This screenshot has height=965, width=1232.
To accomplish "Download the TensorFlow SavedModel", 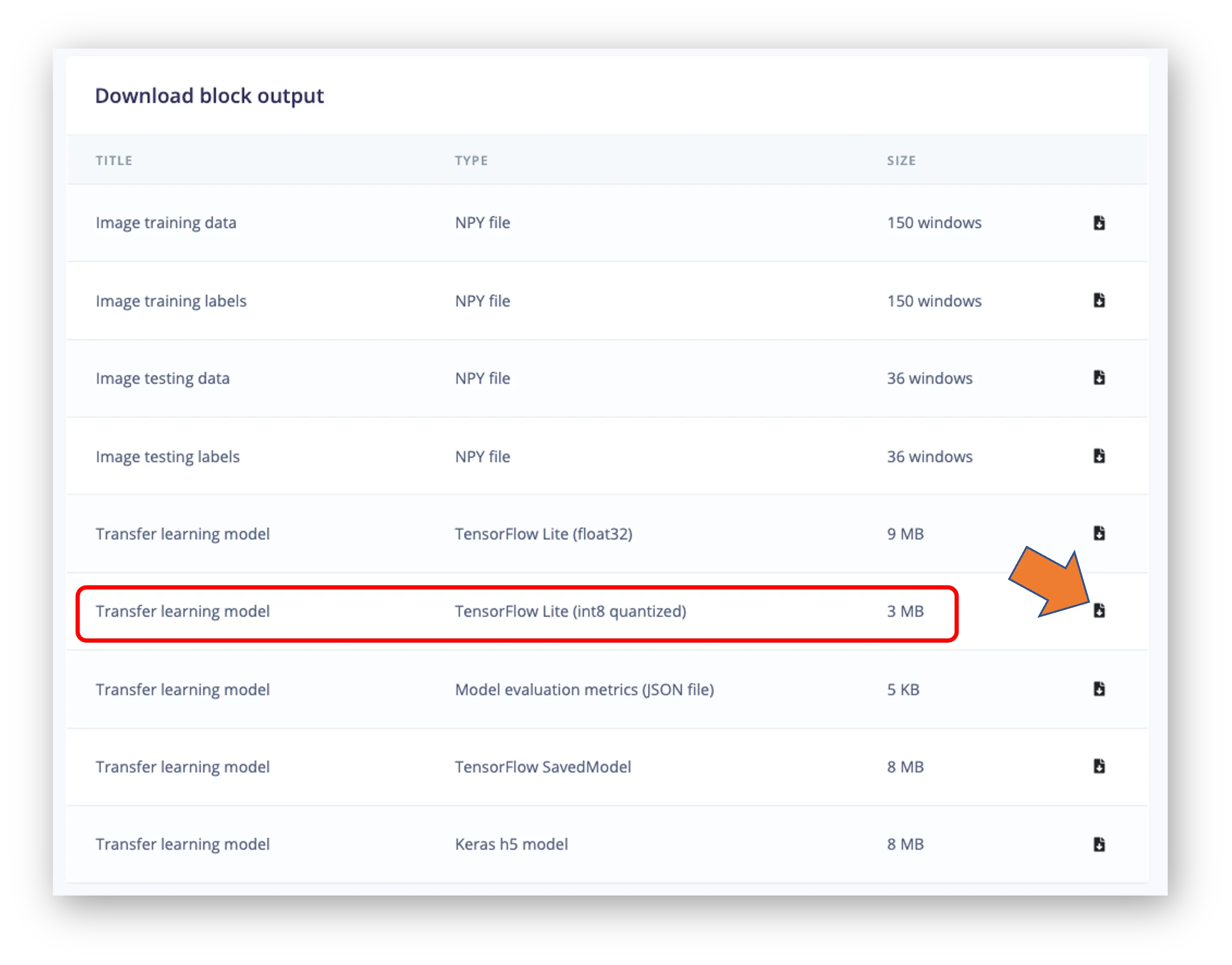I will [1099, 766].
